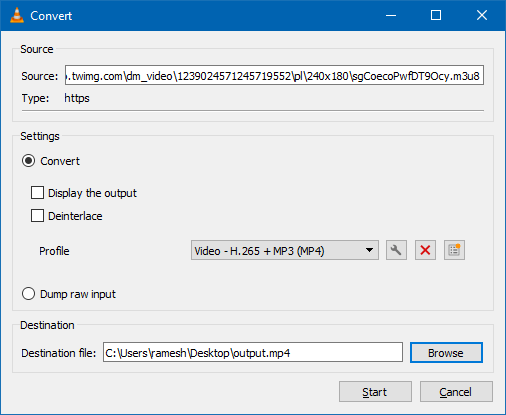Minimize the Convert window
Screen dimensions: 506x415
391,15
